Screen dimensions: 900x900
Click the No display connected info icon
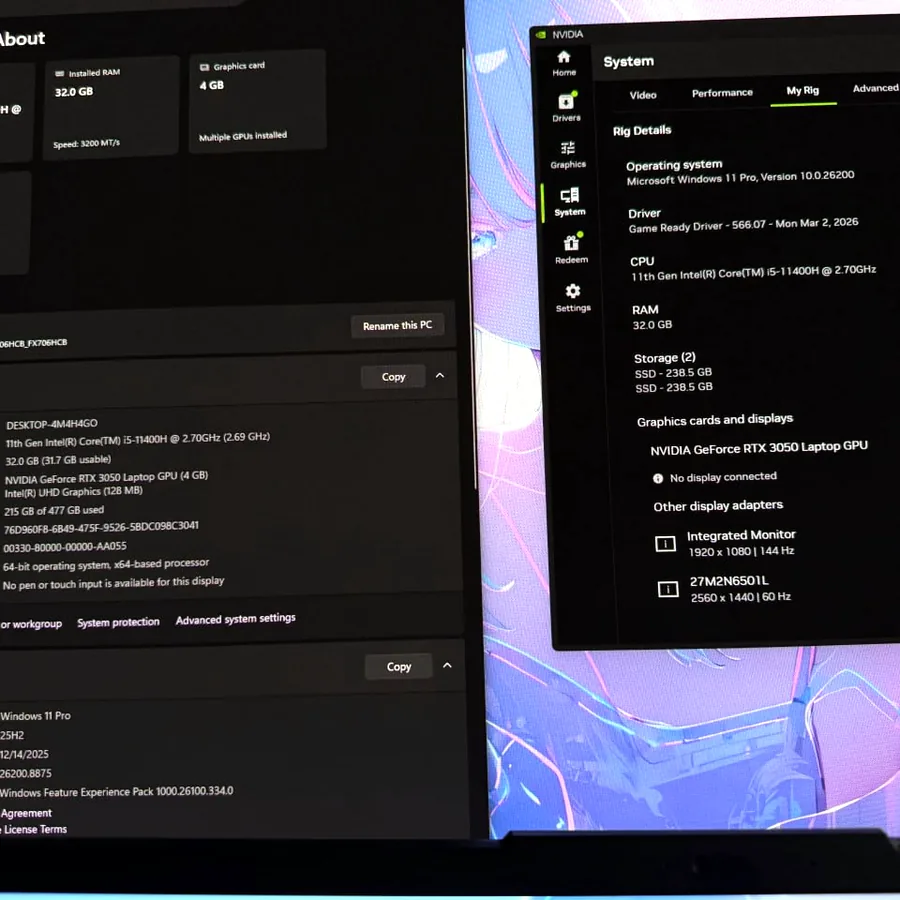tap(658, 478)
